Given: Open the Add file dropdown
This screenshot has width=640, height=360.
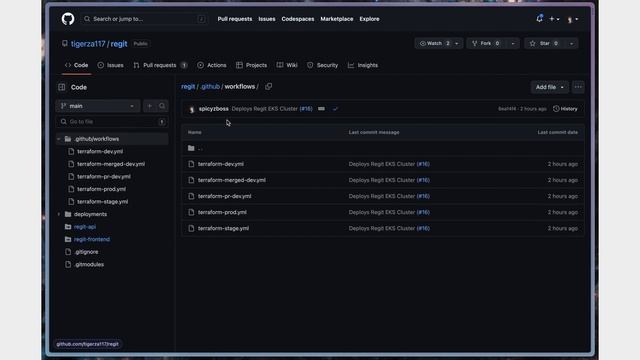Looking at the screenshot, I should point(549,87).
